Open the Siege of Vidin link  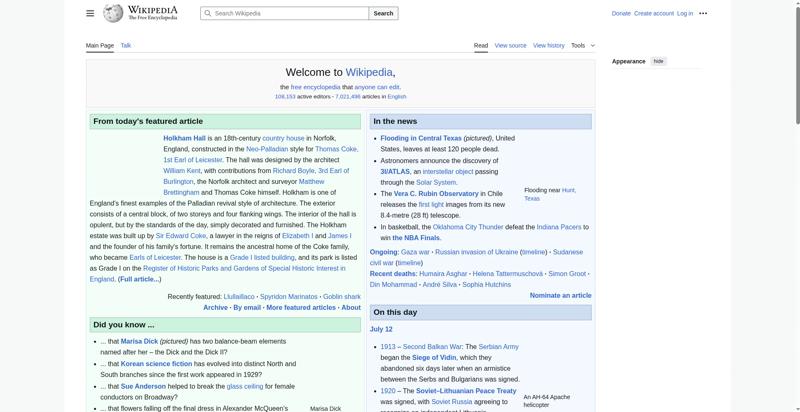click(x=434, y=357)
